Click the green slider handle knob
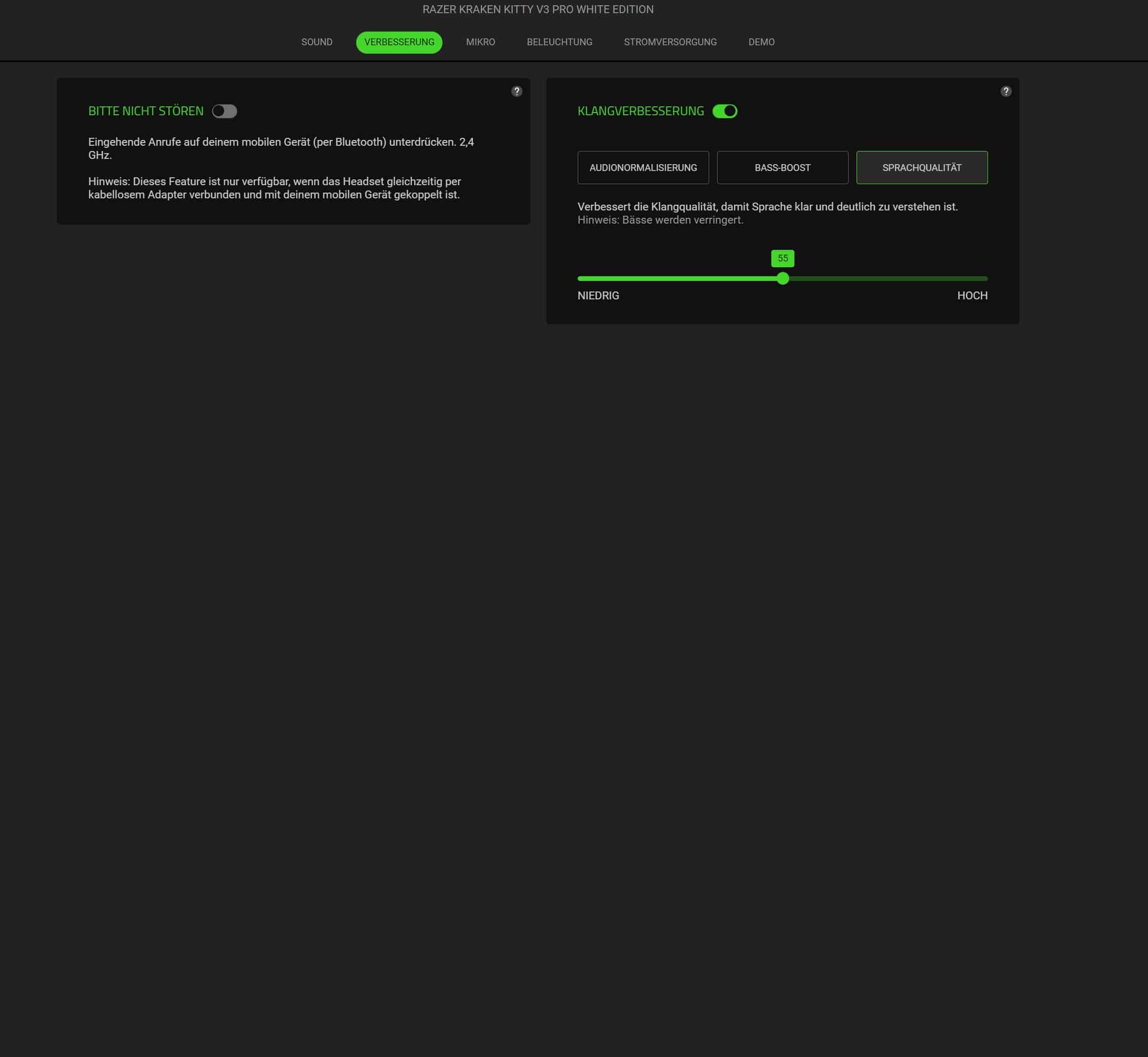 (x=782, y=278)
